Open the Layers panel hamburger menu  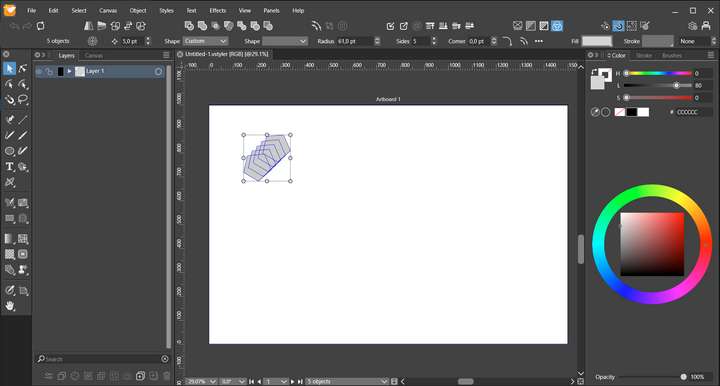[166, 56]
